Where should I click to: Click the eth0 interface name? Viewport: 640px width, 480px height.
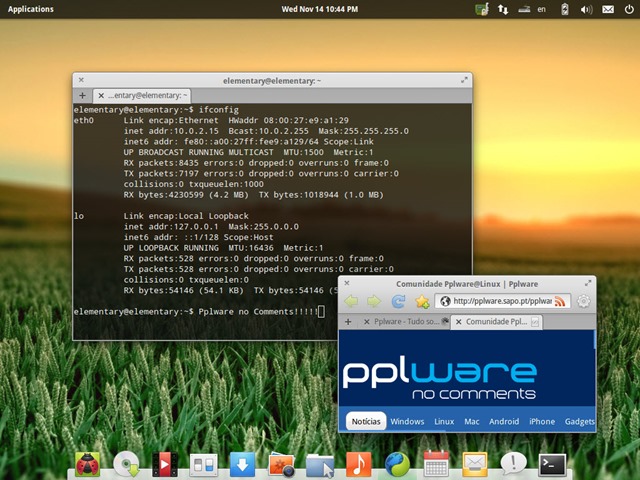click(x=84, y=120)
